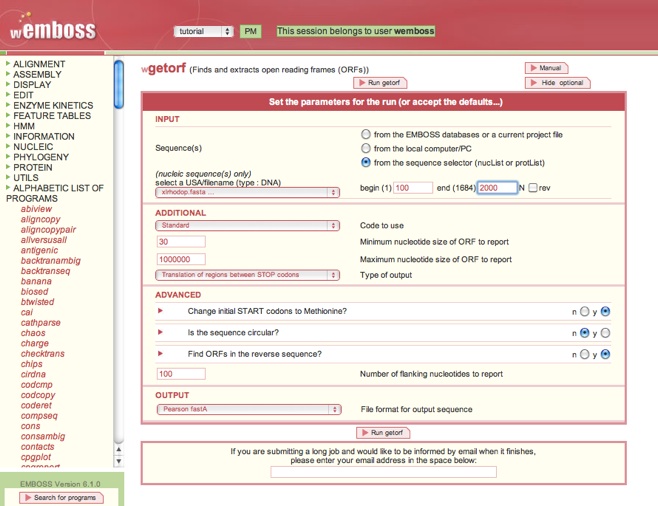
Task: Click the end position field
Action: [497, 188]
